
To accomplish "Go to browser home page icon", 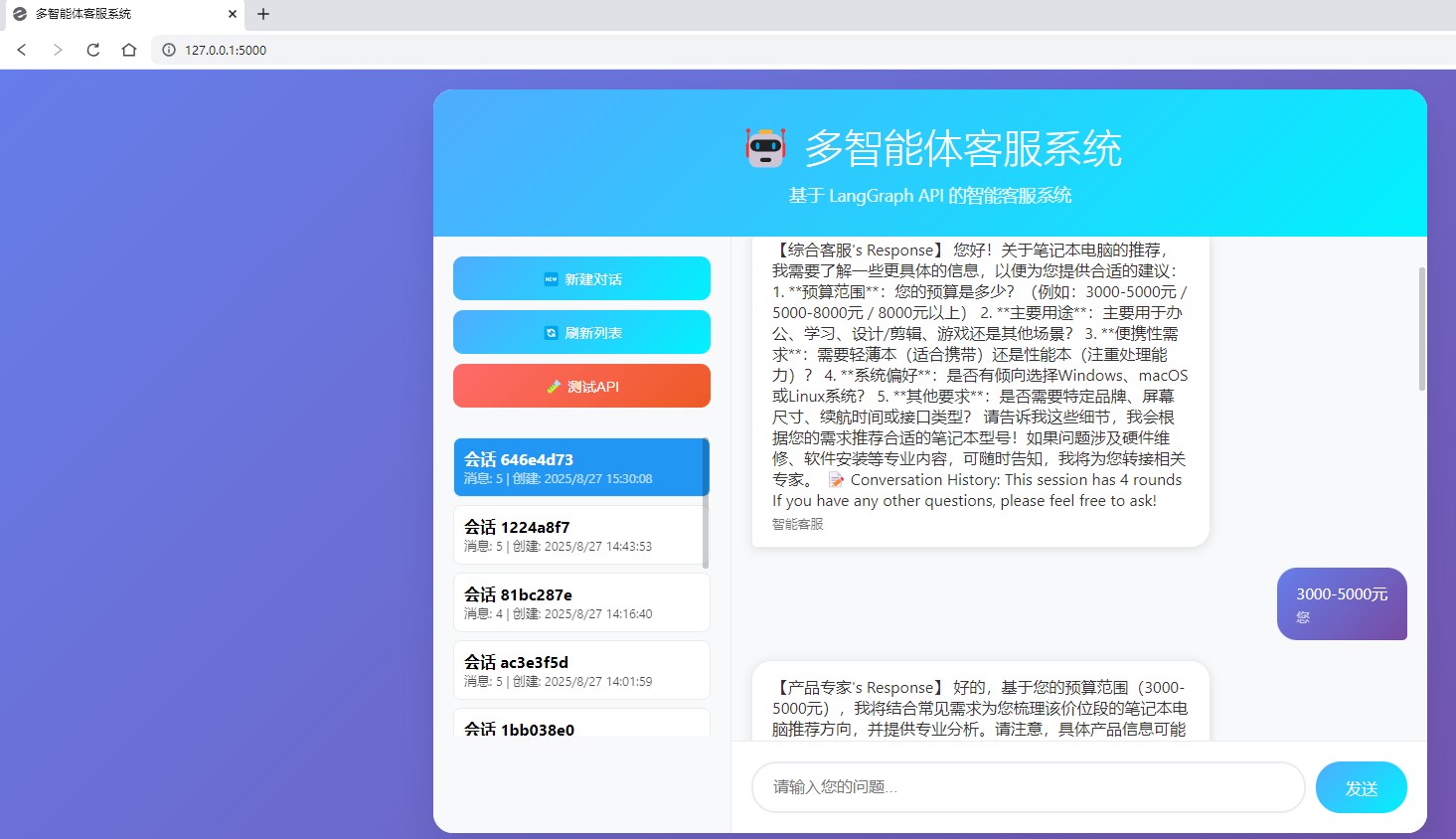I will 129,50.
